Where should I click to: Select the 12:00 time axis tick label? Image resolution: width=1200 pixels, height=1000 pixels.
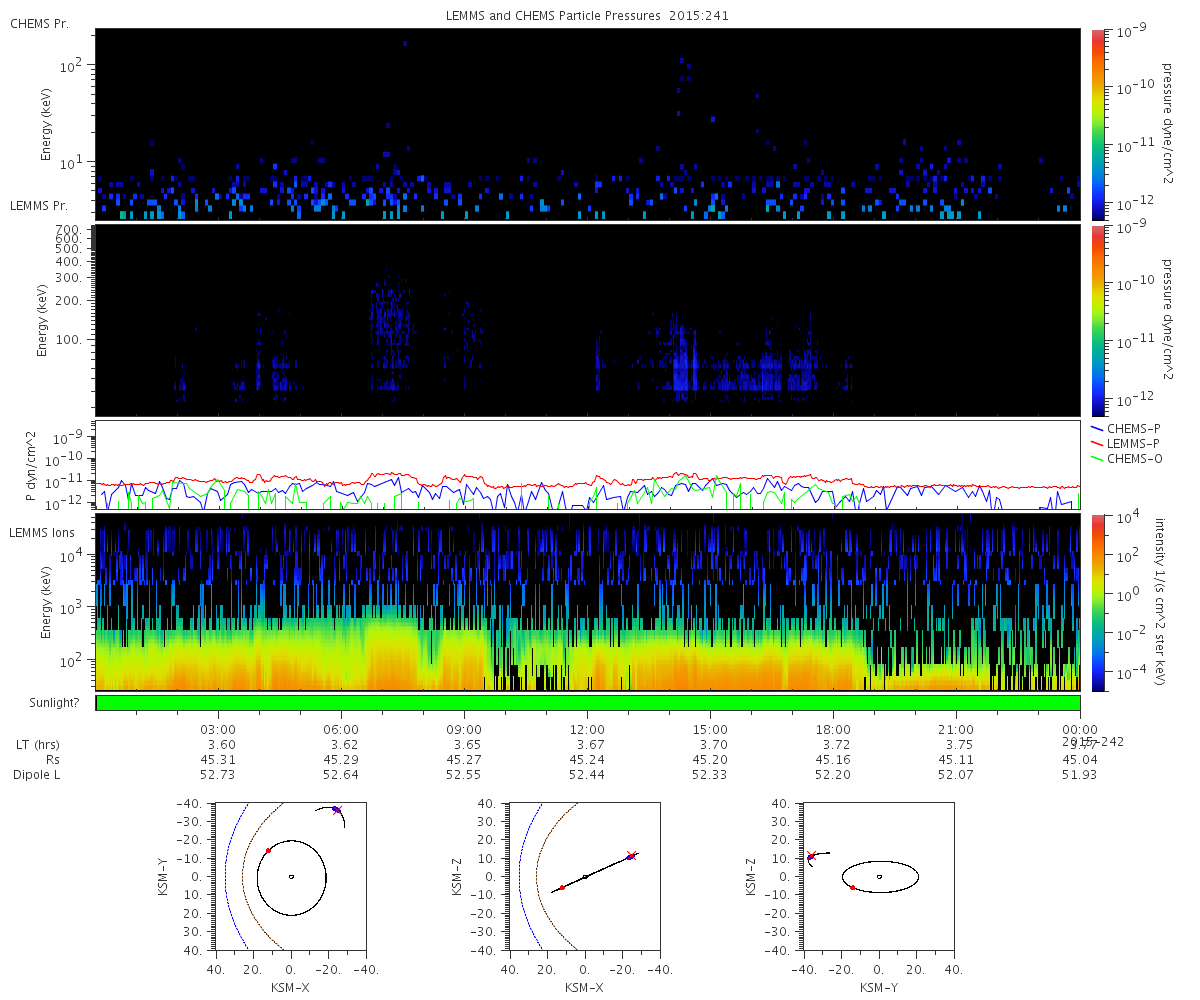tap(587, 729)
